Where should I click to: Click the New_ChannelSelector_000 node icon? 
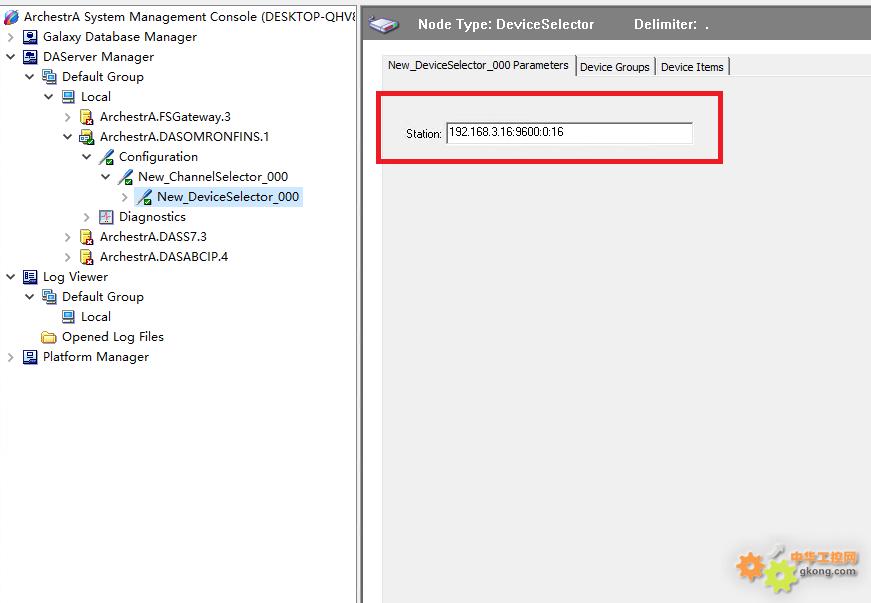(x=125, y=177)
